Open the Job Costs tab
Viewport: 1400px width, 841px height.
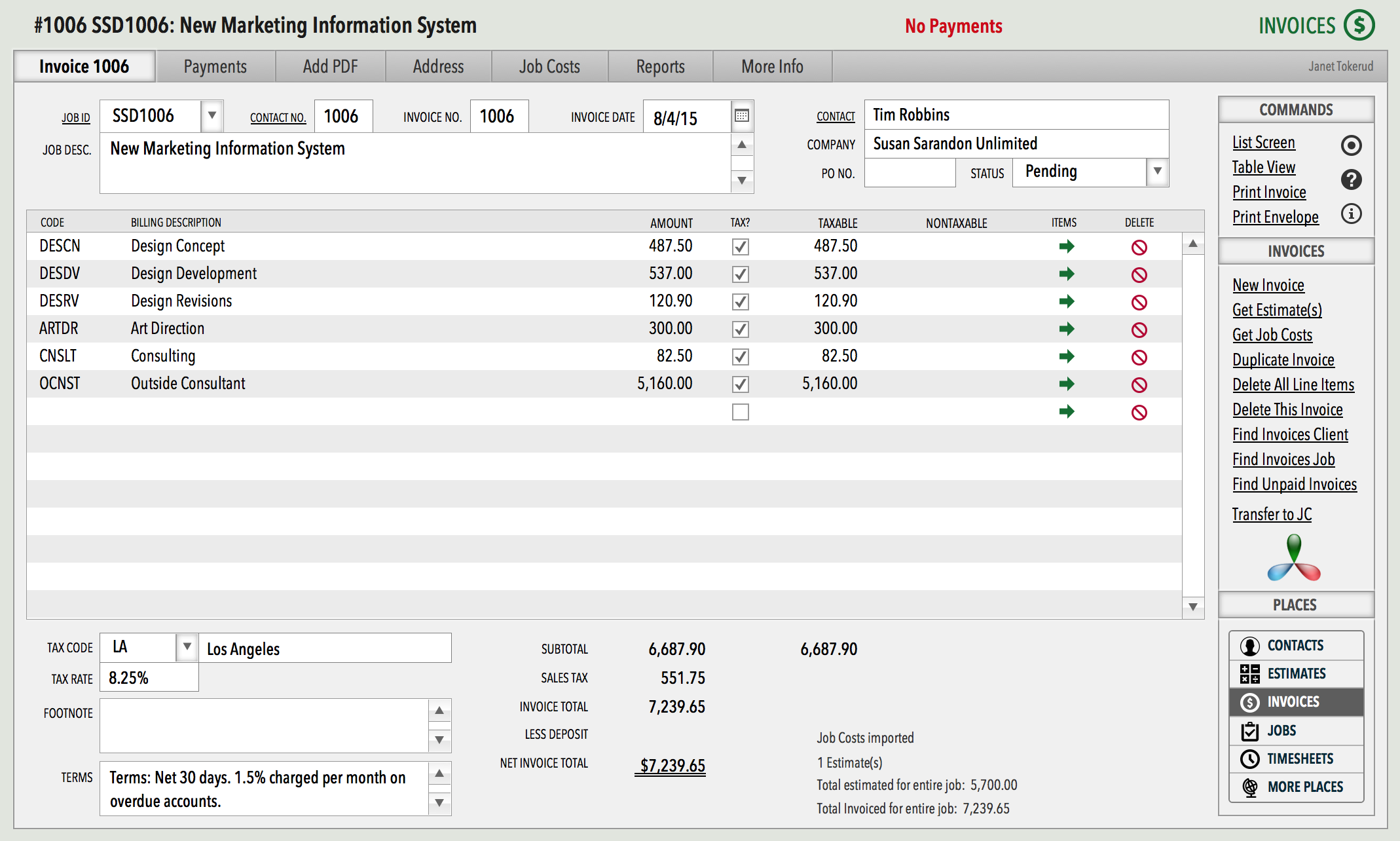(x=549, y=66)
